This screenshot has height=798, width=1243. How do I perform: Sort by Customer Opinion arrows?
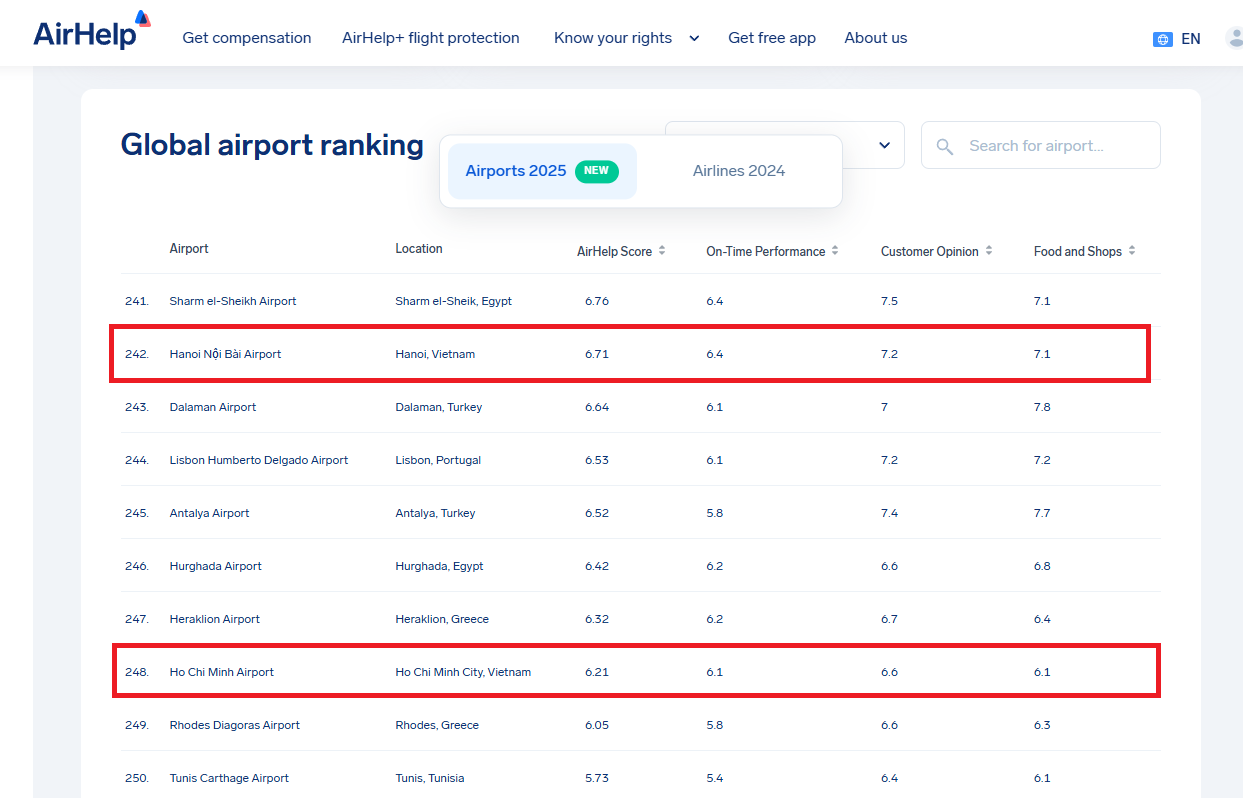pos(989,251)
